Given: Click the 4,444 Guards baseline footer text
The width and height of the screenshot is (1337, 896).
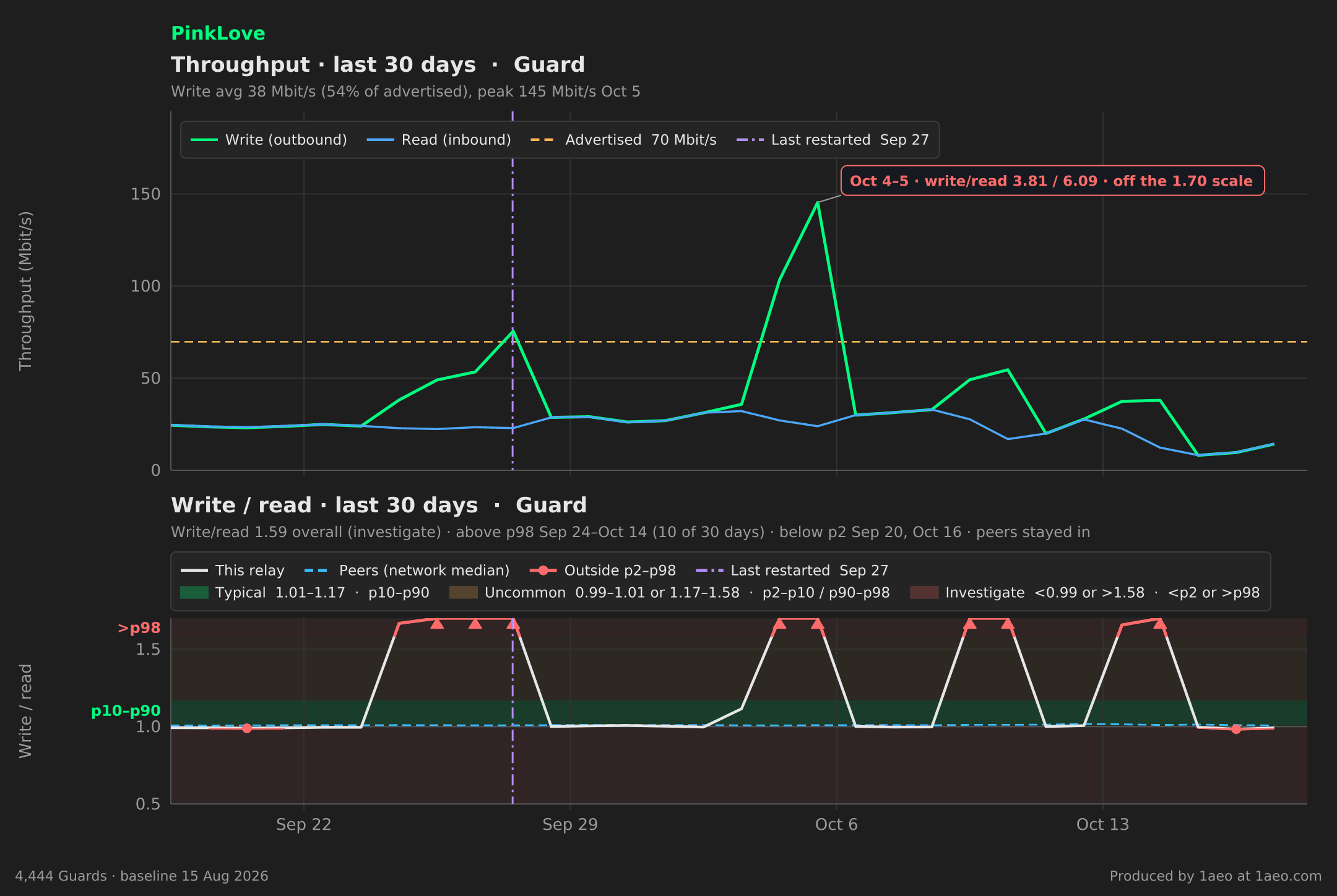Looking at the screenshot, I should pyautogui.click(x=142, y=876).
